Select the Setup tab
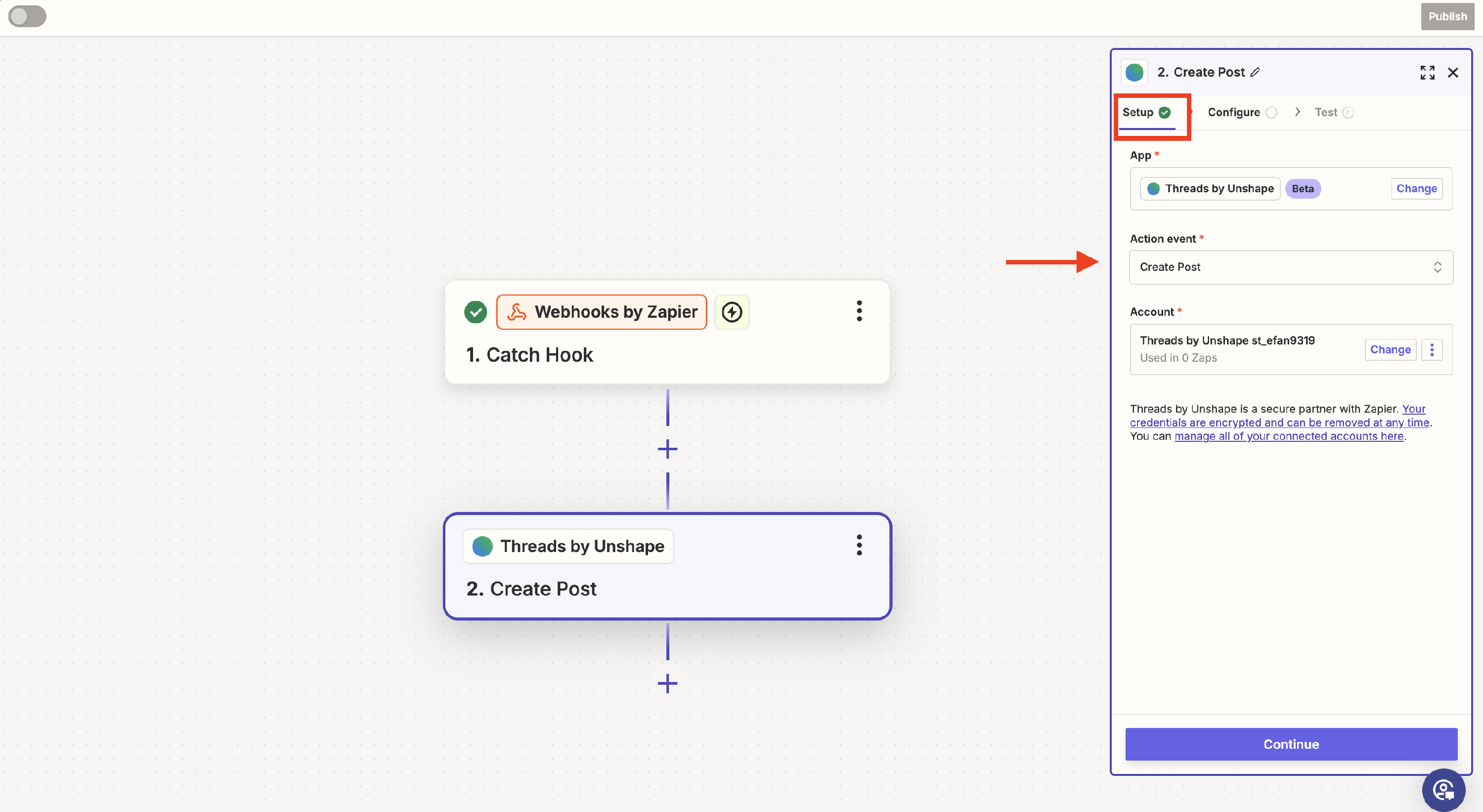This screenshot has width=1483, height=812. 1137,112
